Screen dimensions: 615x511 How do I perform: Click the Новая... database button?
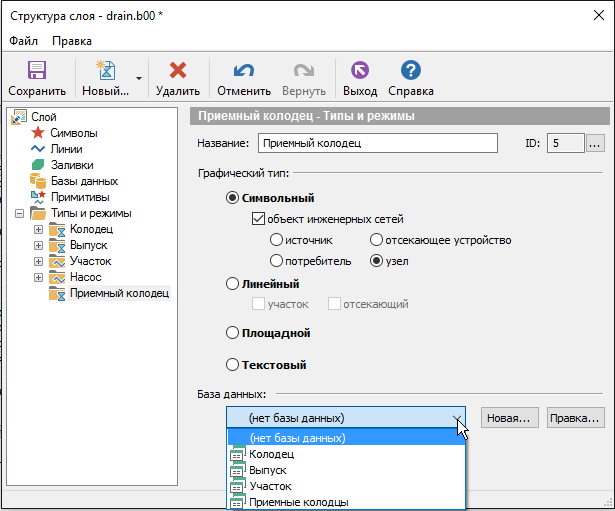[x=510, y=417]
